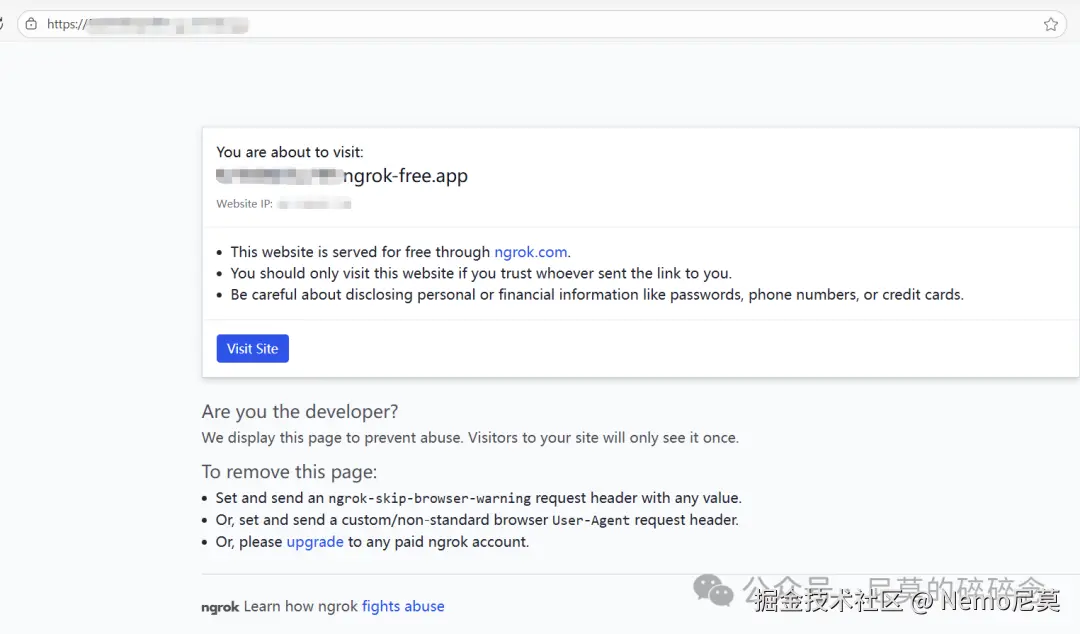Click the ngrok-skip-browser-warning header text
The width and height of the screenshot is (1080, 634).
pos(429,498)
